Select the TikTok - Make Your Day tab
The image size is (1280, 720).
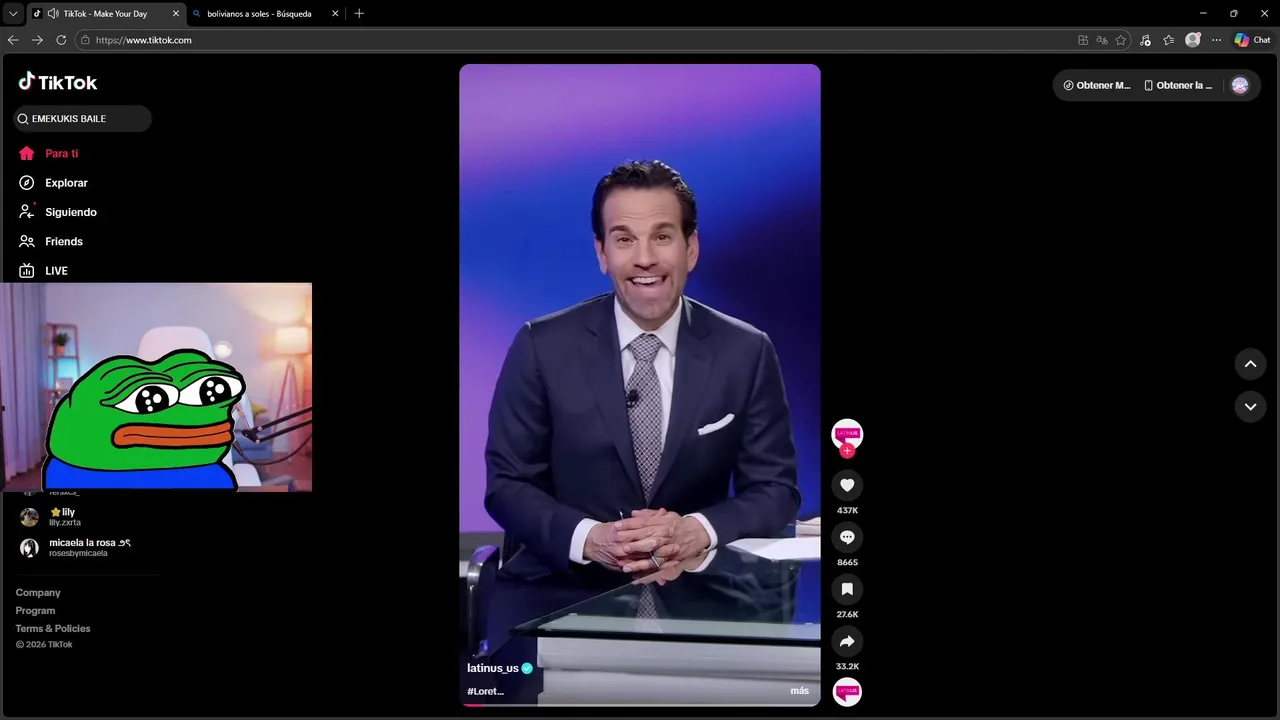(104, 14)
